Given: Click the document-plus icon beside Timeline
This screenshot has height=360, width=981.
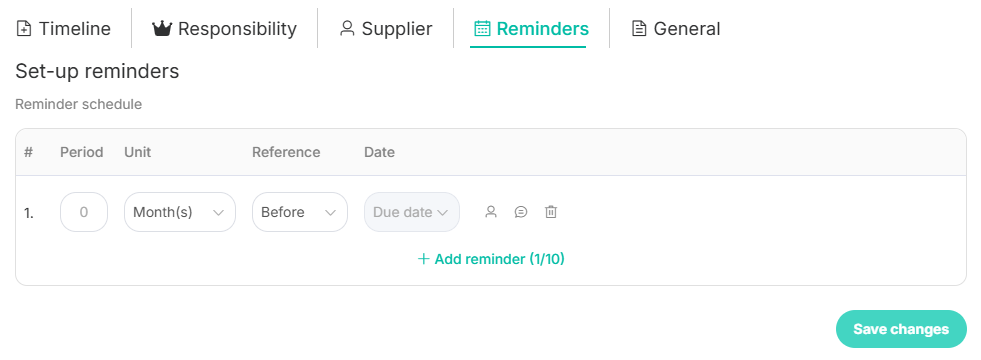Looking at the screenshot, I should 24,29.
